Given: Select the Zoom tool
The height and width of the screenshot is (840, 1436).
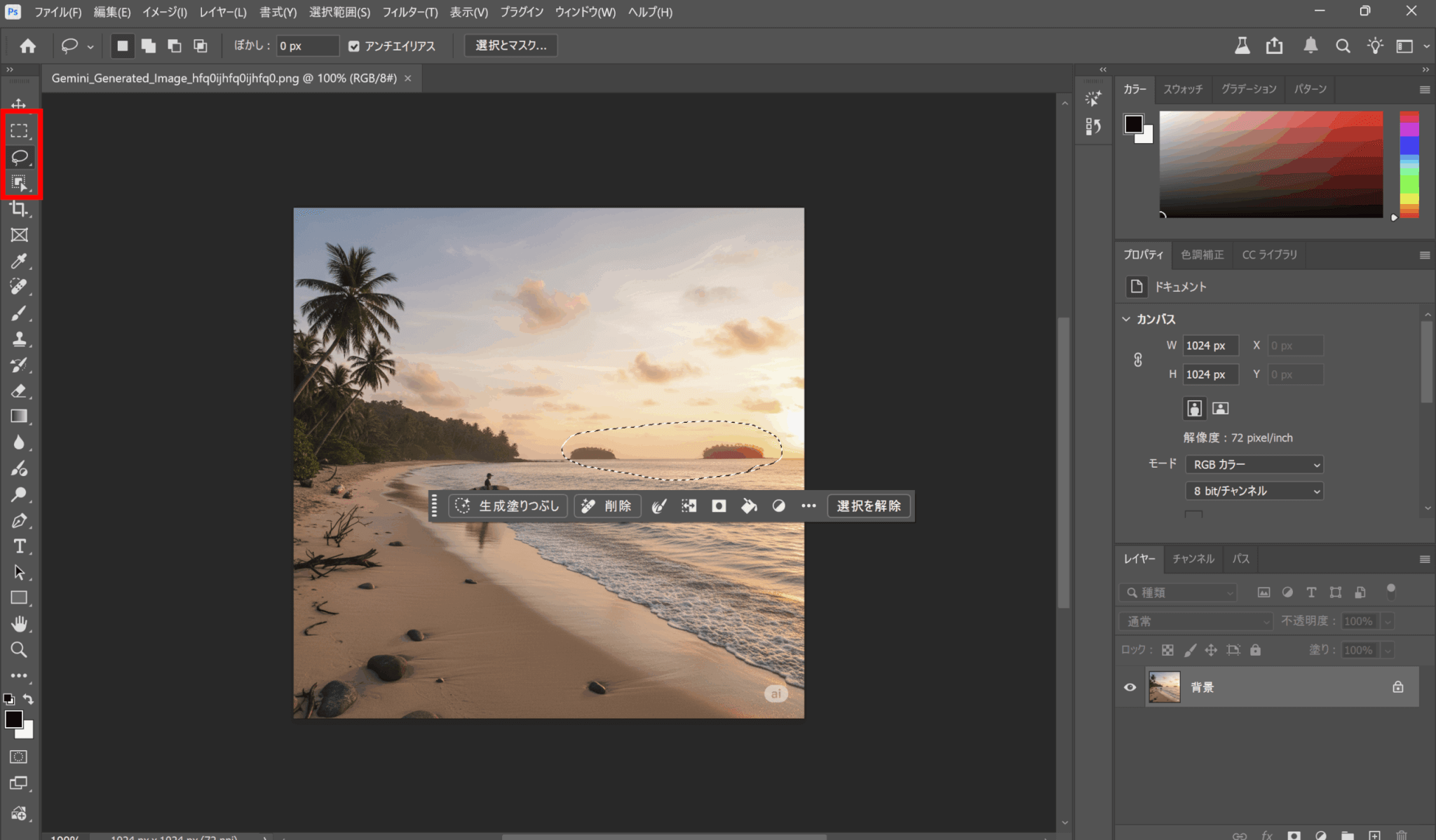Looking at the screenshot, I should click(x=19, y=649).
